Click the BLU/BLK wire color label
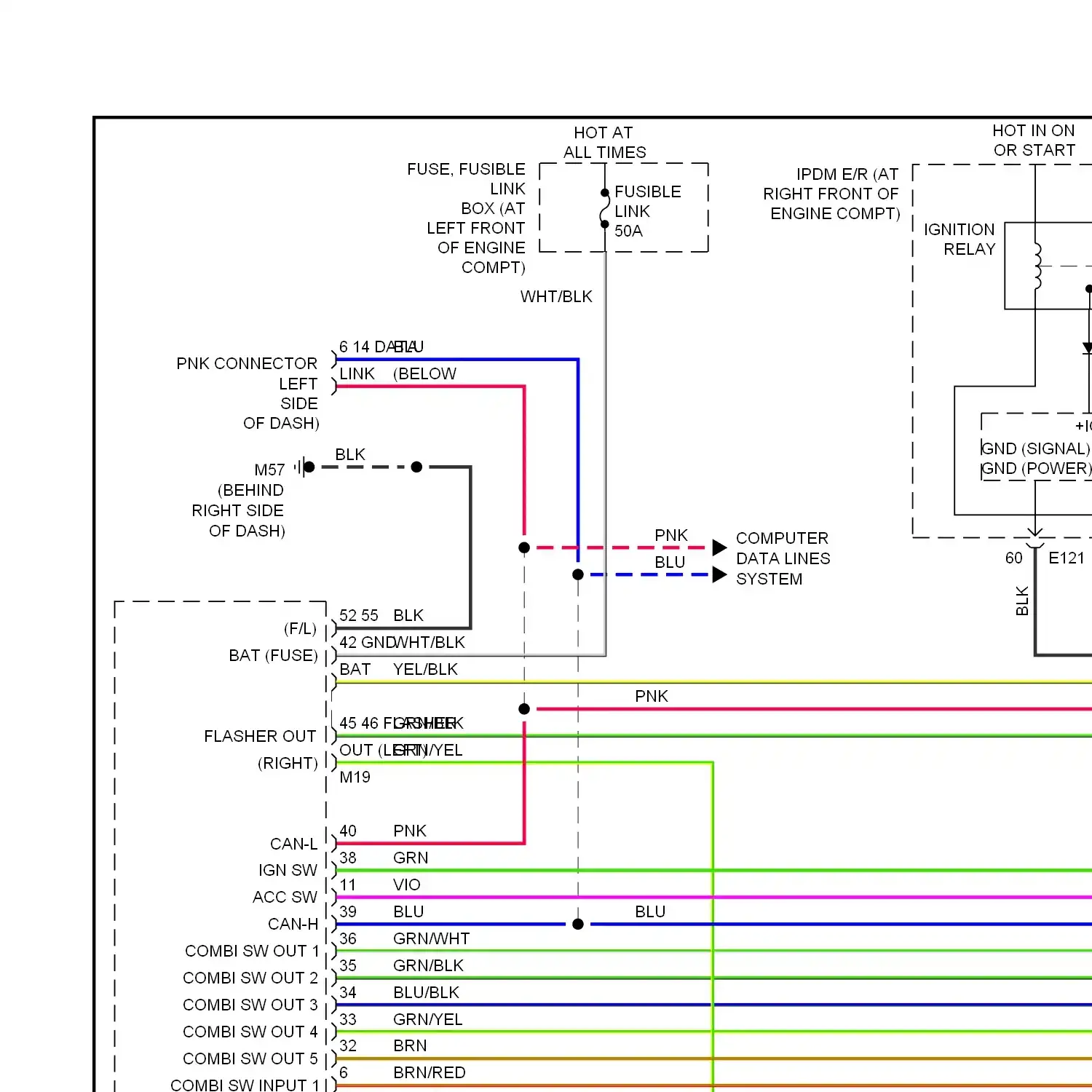 point(426,992)
